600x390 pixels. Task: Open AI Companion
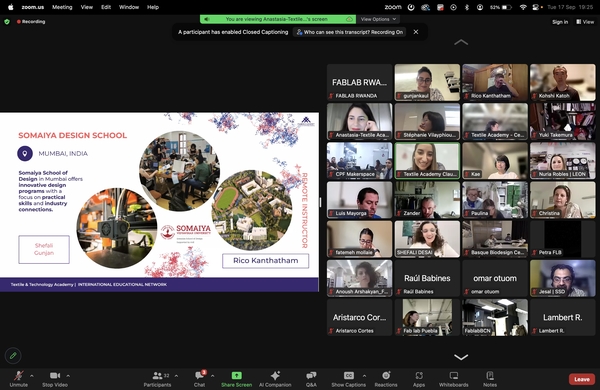click(x=275, y=379)
